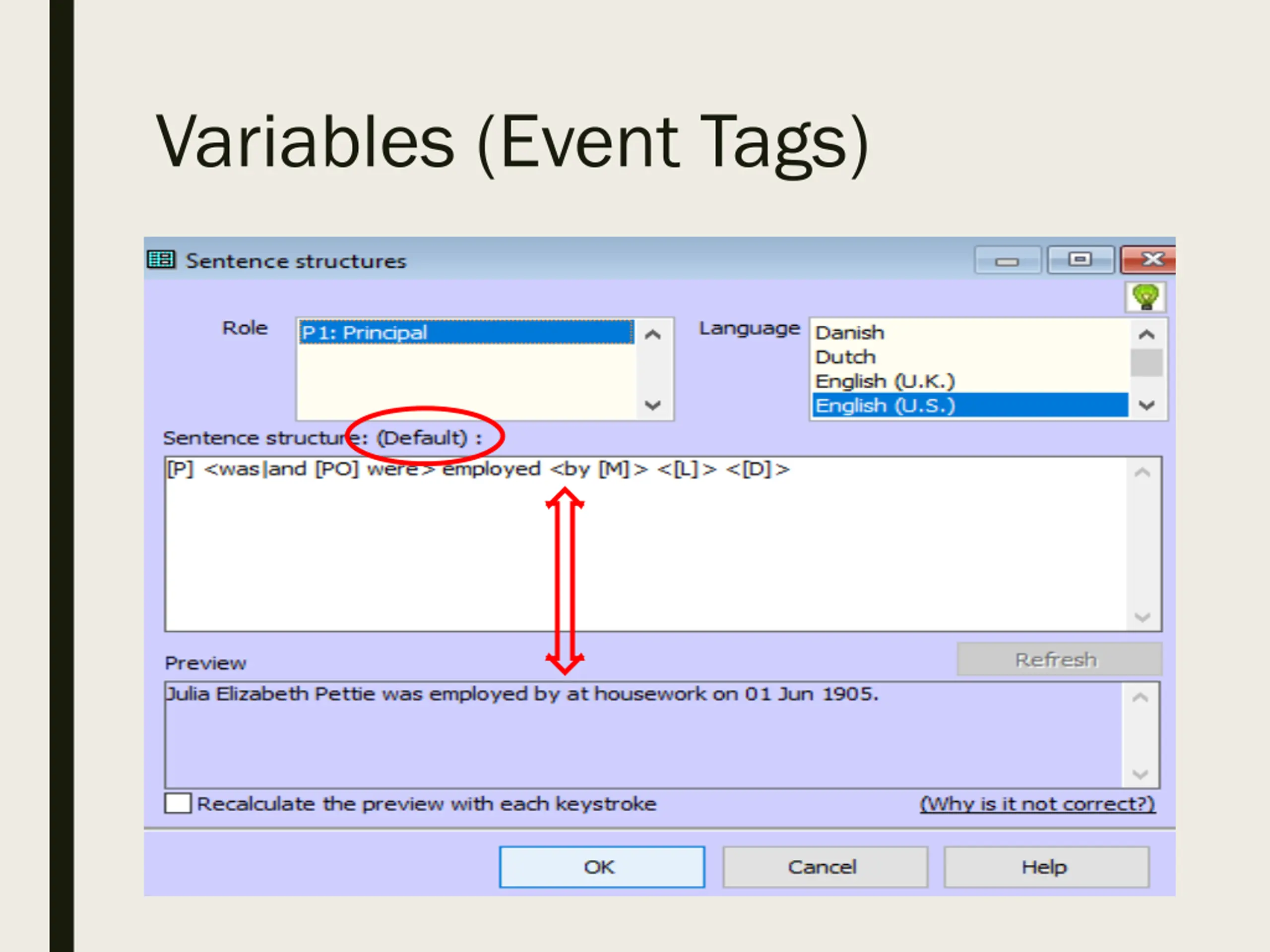Maximize the Sentence structures window
This screenshot has width=1270, height=952.
1080,260
